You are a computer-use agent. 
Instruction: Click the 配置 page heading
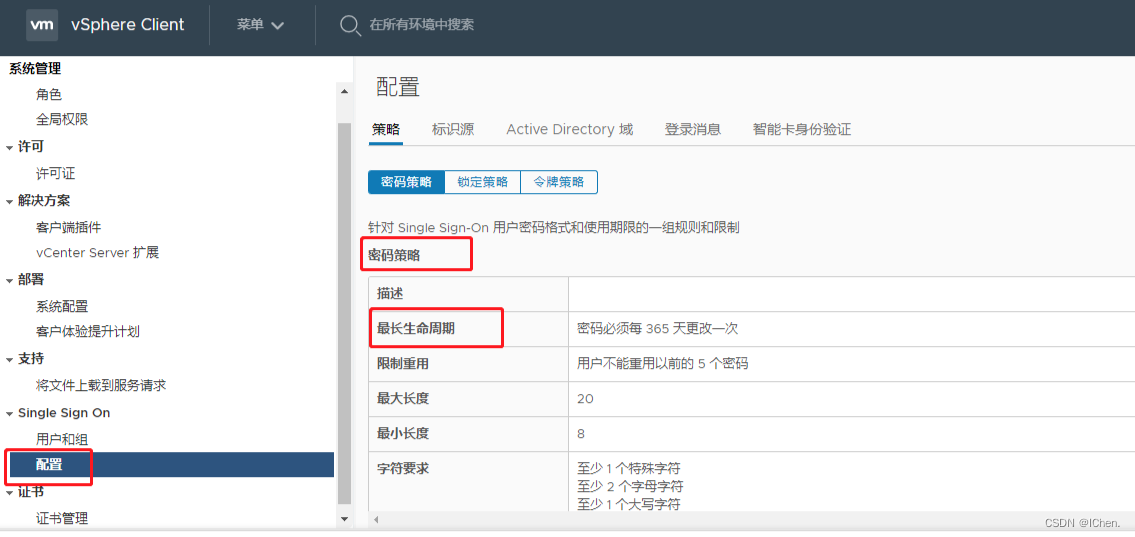[x=398, y=87]
